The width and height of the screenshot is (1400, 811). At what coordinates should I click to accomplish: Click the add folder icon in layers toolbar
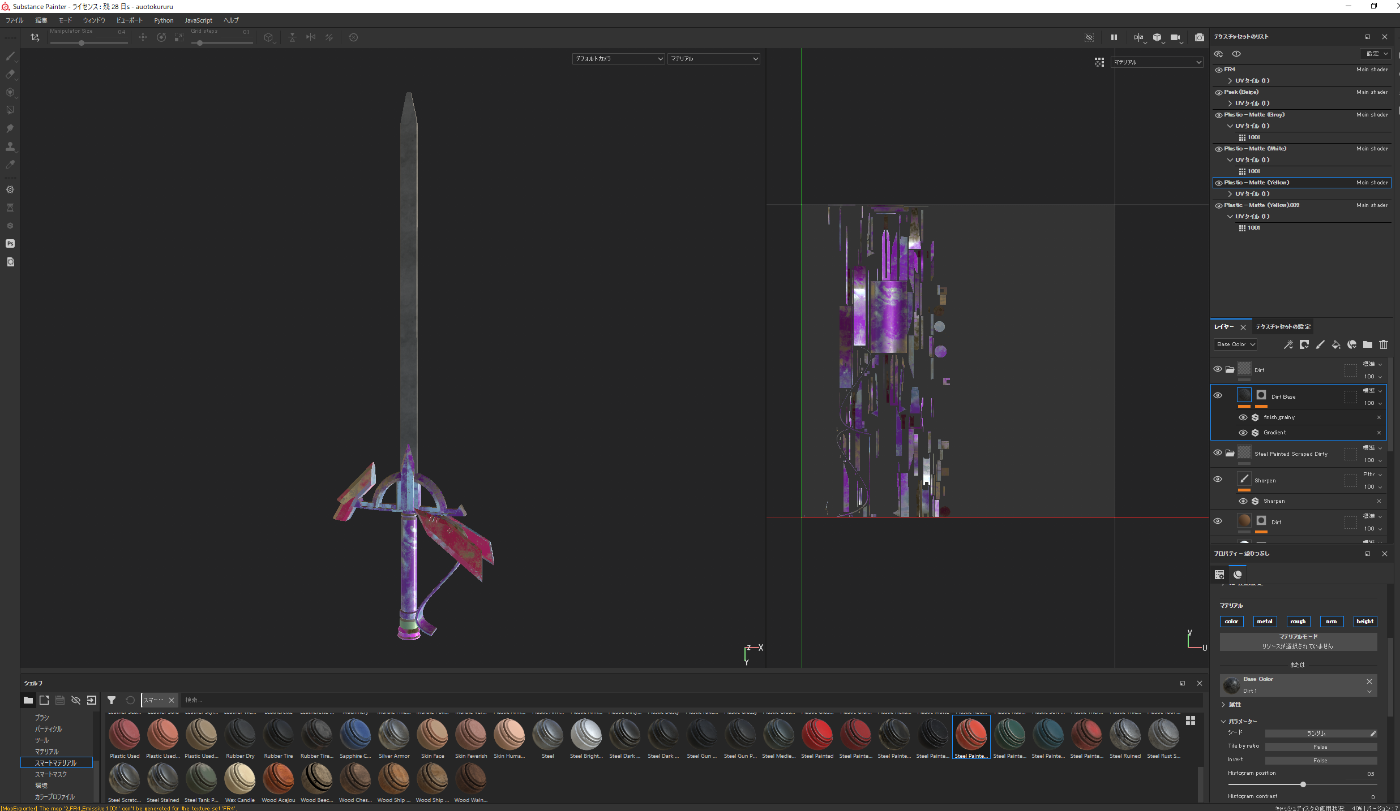(x=1367, y=344)
